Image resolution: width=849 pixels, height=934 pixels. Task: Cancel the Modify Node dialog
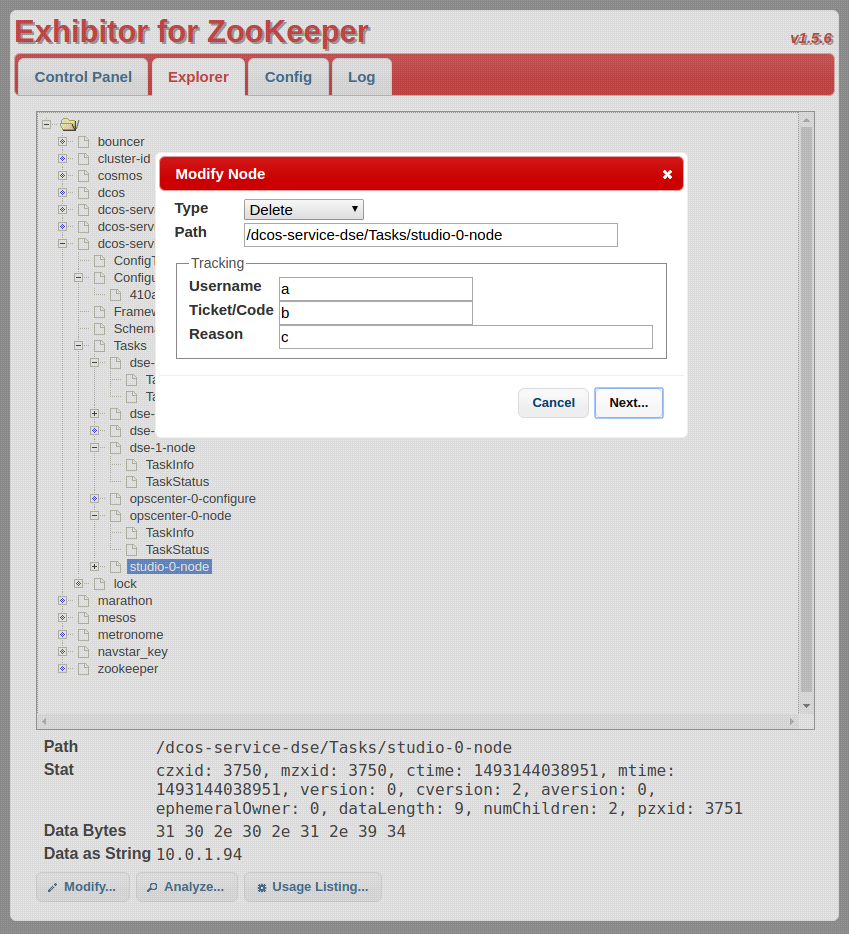pyautogui.click(x=553, y=403)
